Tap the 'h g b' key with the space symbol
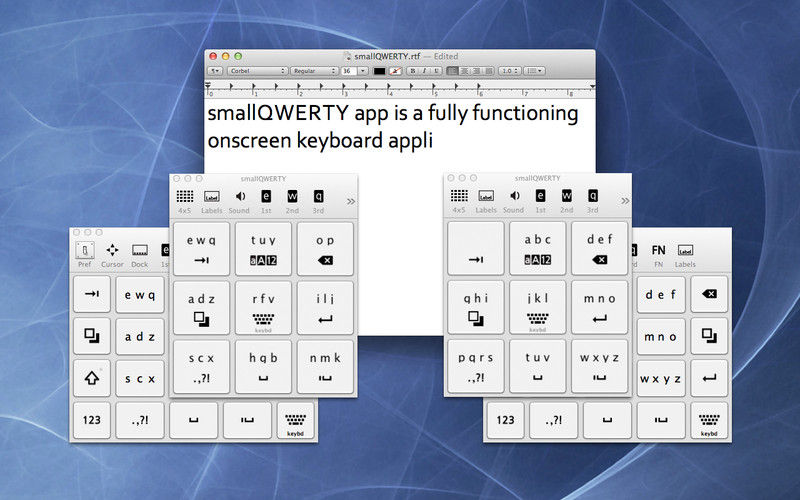 (x=263, y=367)
